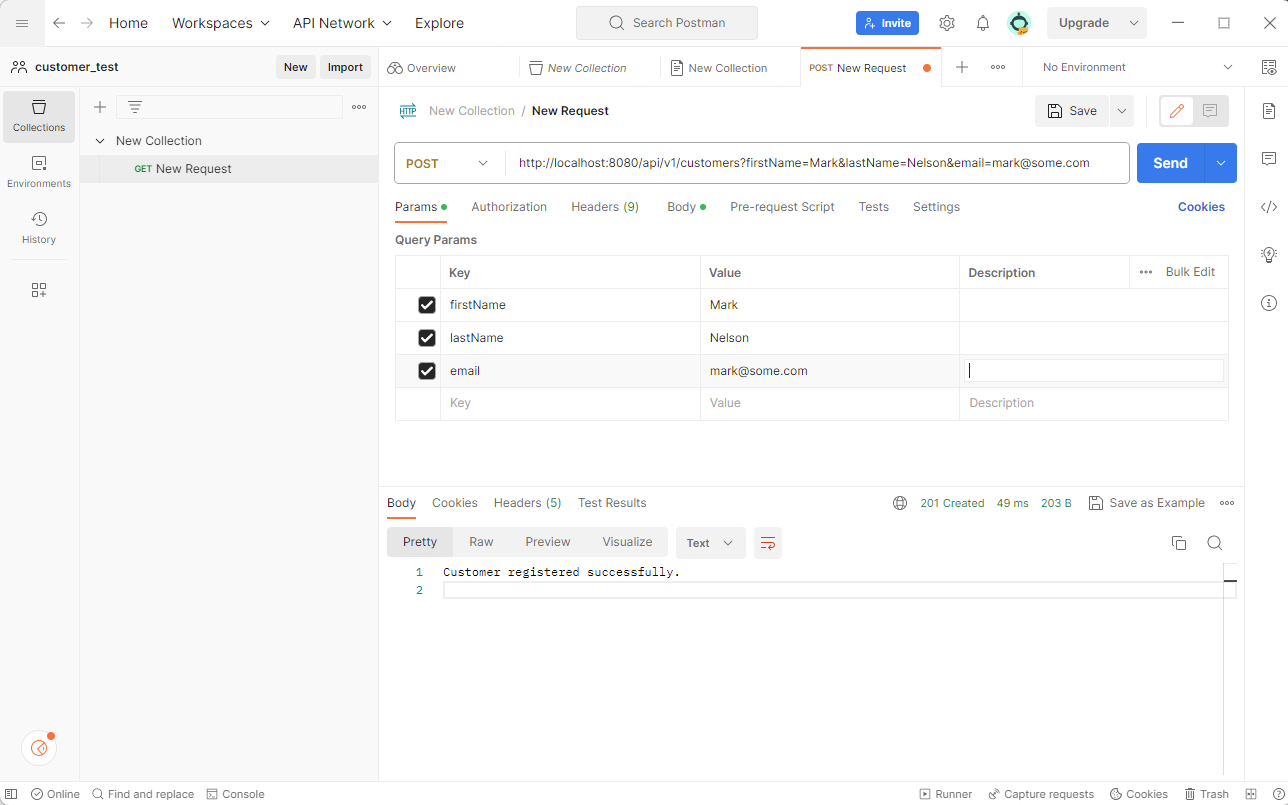Switch to the Headers (9) request tab
Viewport: 1288px width, 805px height.
[605, 207]
